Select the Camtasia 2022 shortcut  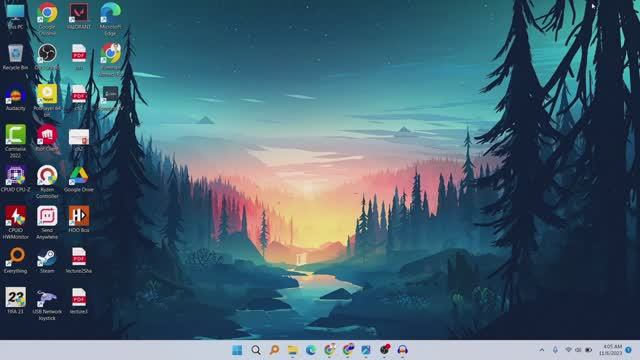(x=16, y=141)
